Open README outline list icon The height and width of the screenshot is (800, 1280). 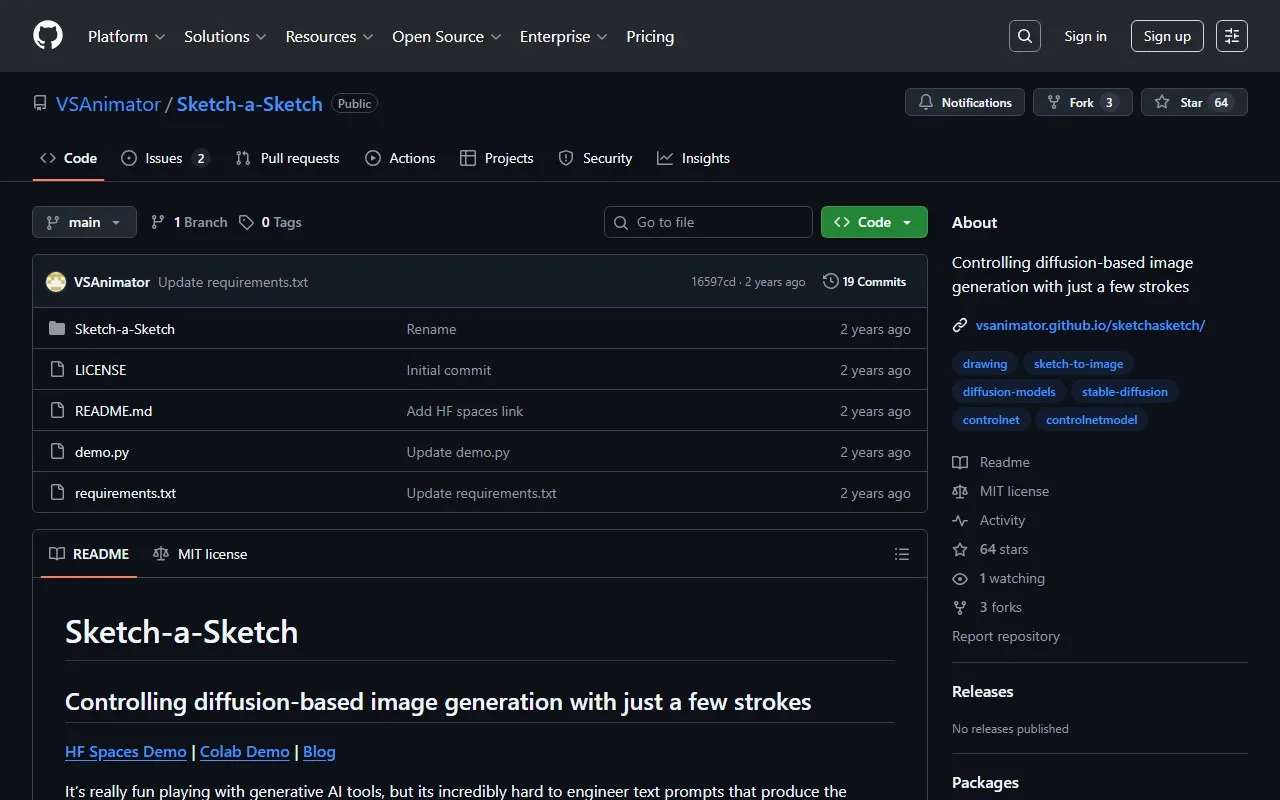[902, 554]
